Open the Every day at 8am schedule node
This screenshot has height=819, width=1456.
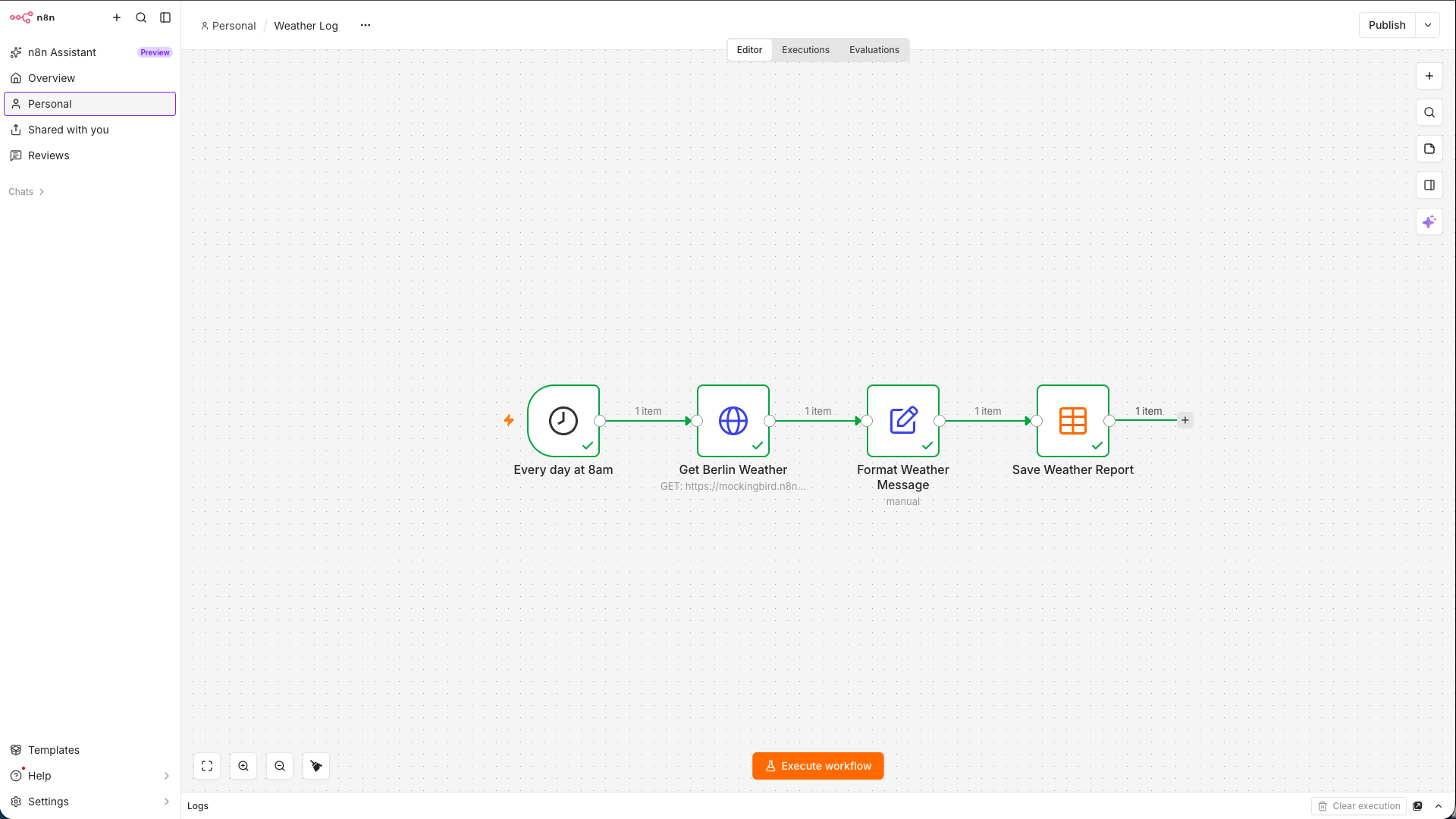[x=563, y=421]
